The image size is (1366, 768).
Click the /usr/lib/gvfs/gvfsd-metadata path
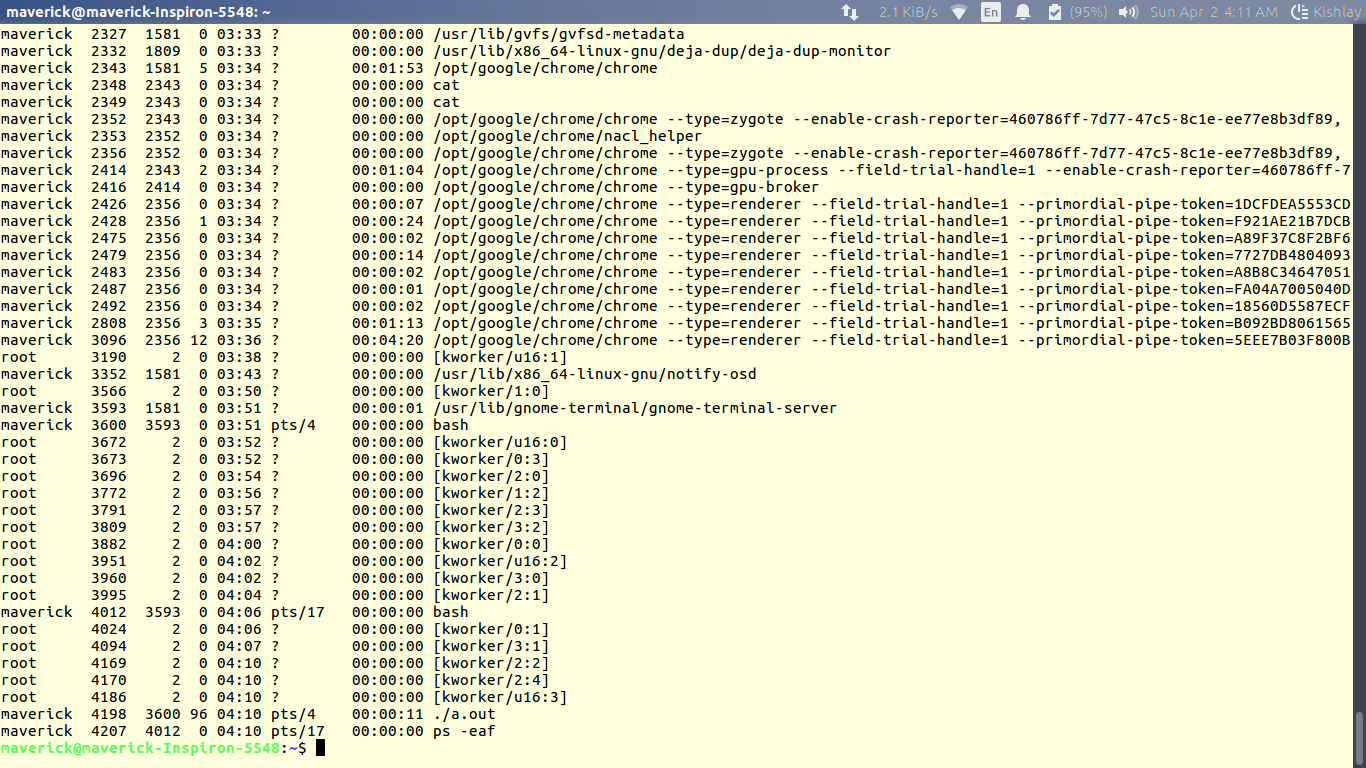point(559,34)
